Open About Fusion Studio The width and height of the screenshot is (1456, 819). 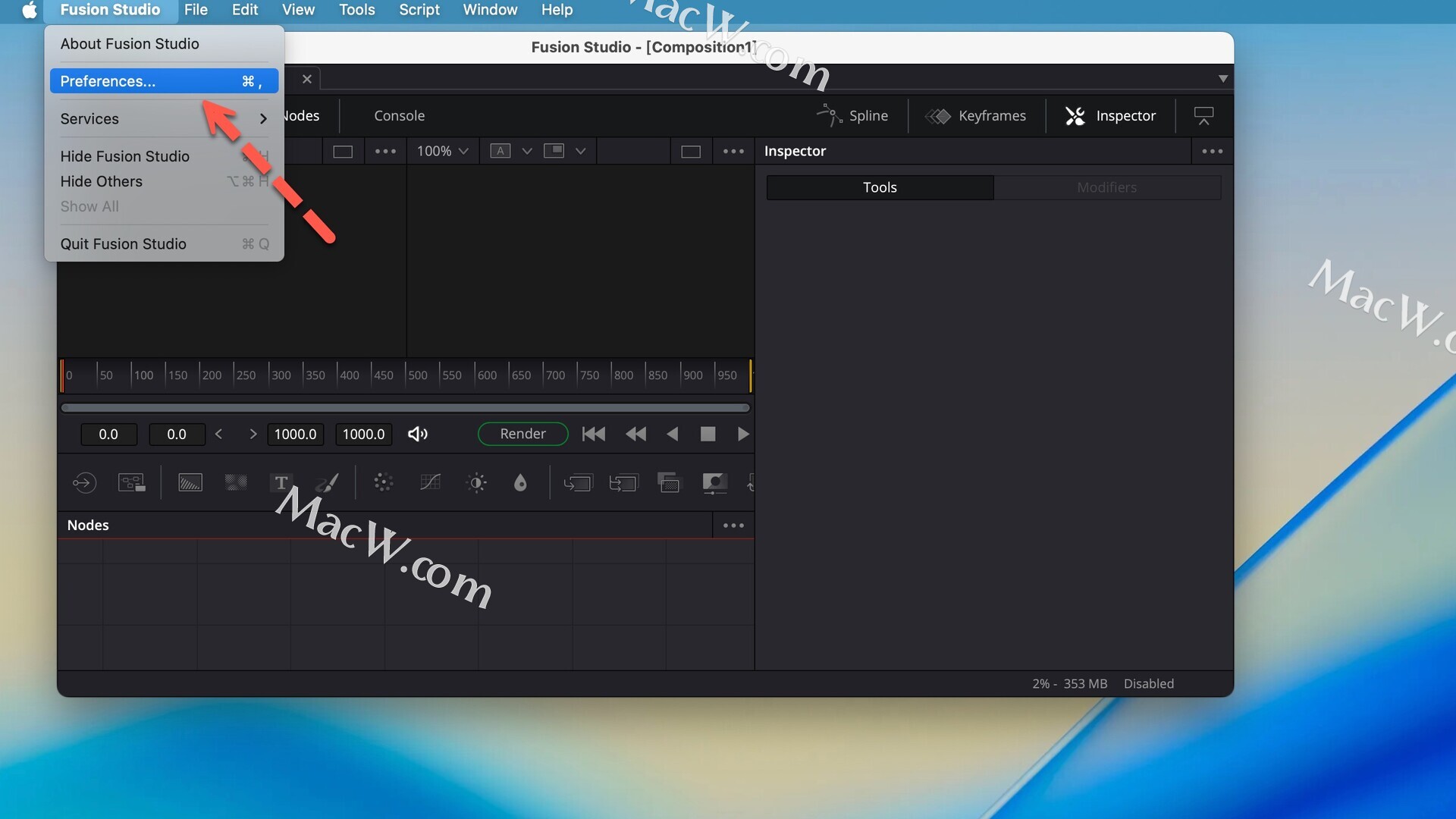[x=165, y=44]
